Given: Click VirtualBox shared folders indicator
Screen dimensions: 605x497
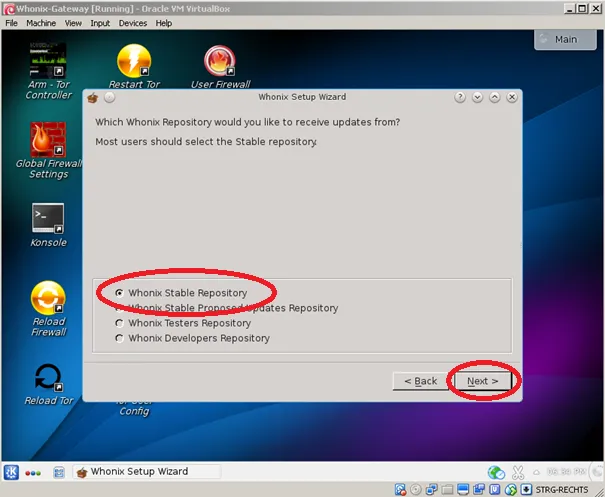Looking at the screenshot, I should (447, 490).
